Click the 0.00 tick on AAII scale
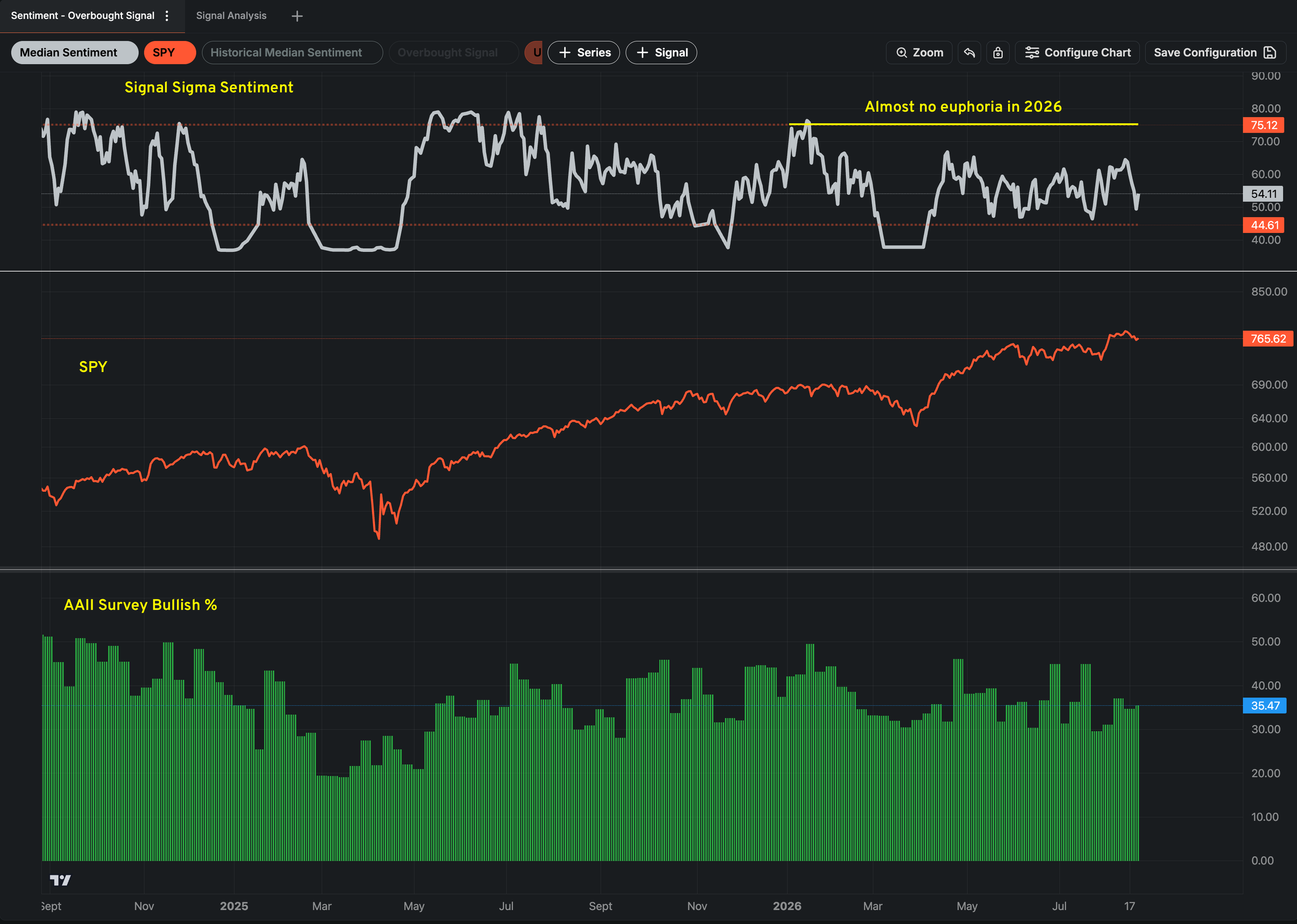Viewport: 1297px width, 924px height. point(1262,860)
